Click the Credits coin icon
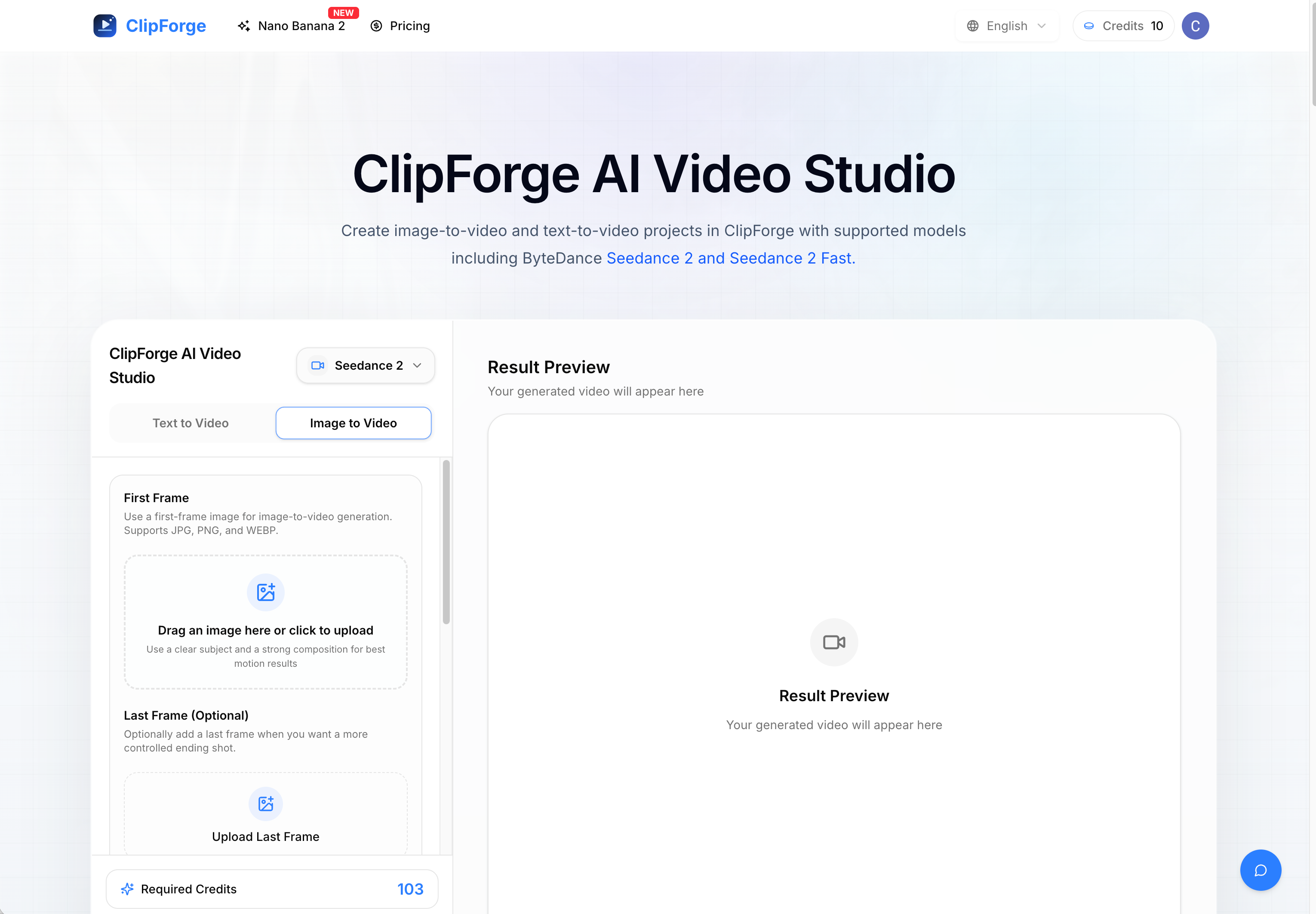The width and height of the screenshot is (1316, 914). tap(1088, 26)
